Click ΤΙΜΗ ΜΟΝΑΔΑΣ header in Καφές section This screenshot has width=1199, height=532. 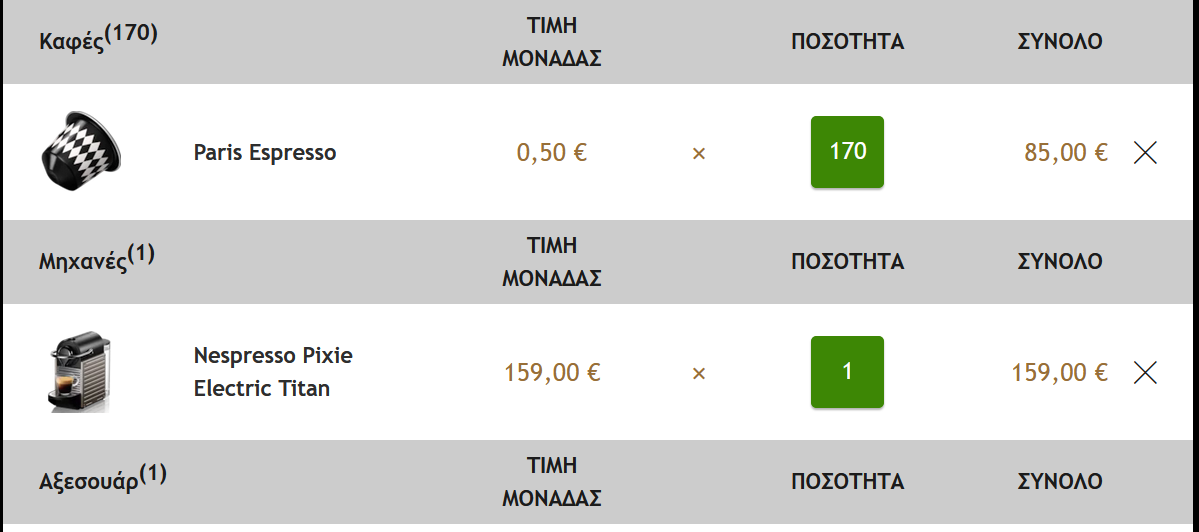coord(552,41)
